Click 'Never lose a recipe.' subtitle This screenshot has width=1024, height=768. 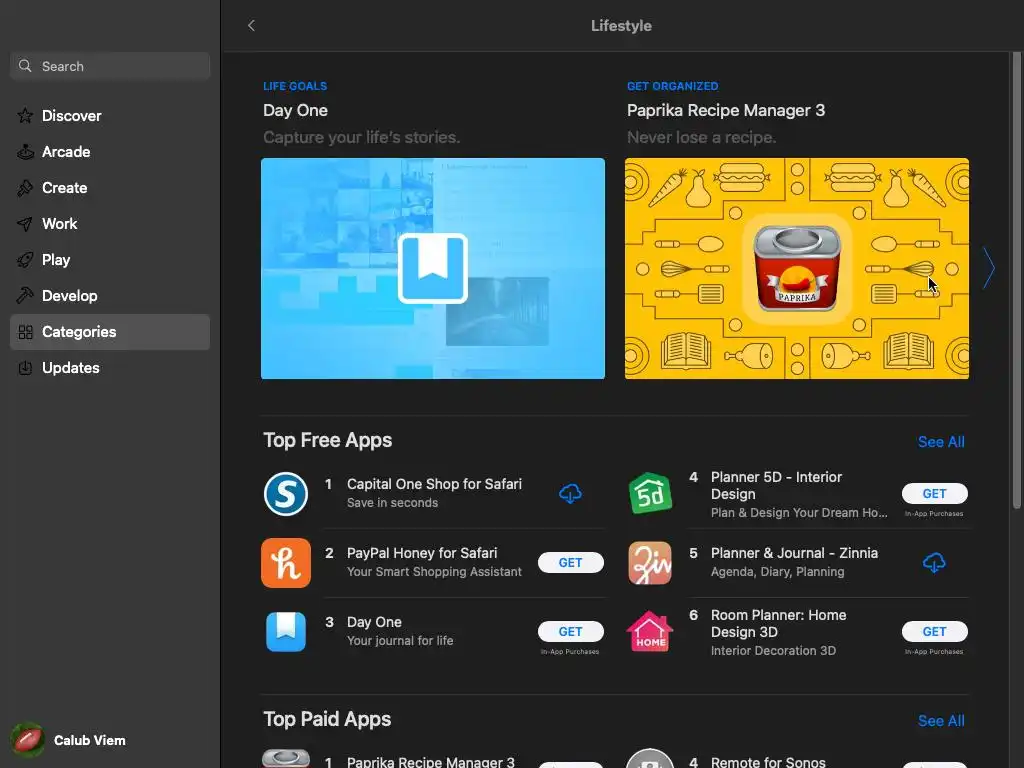click(x=701, y=137)
